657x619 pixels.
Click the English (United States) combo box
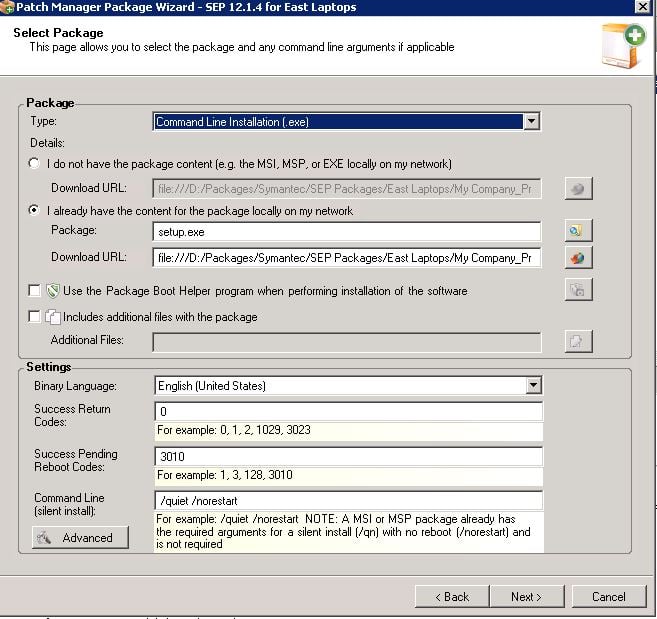[348, 386]
